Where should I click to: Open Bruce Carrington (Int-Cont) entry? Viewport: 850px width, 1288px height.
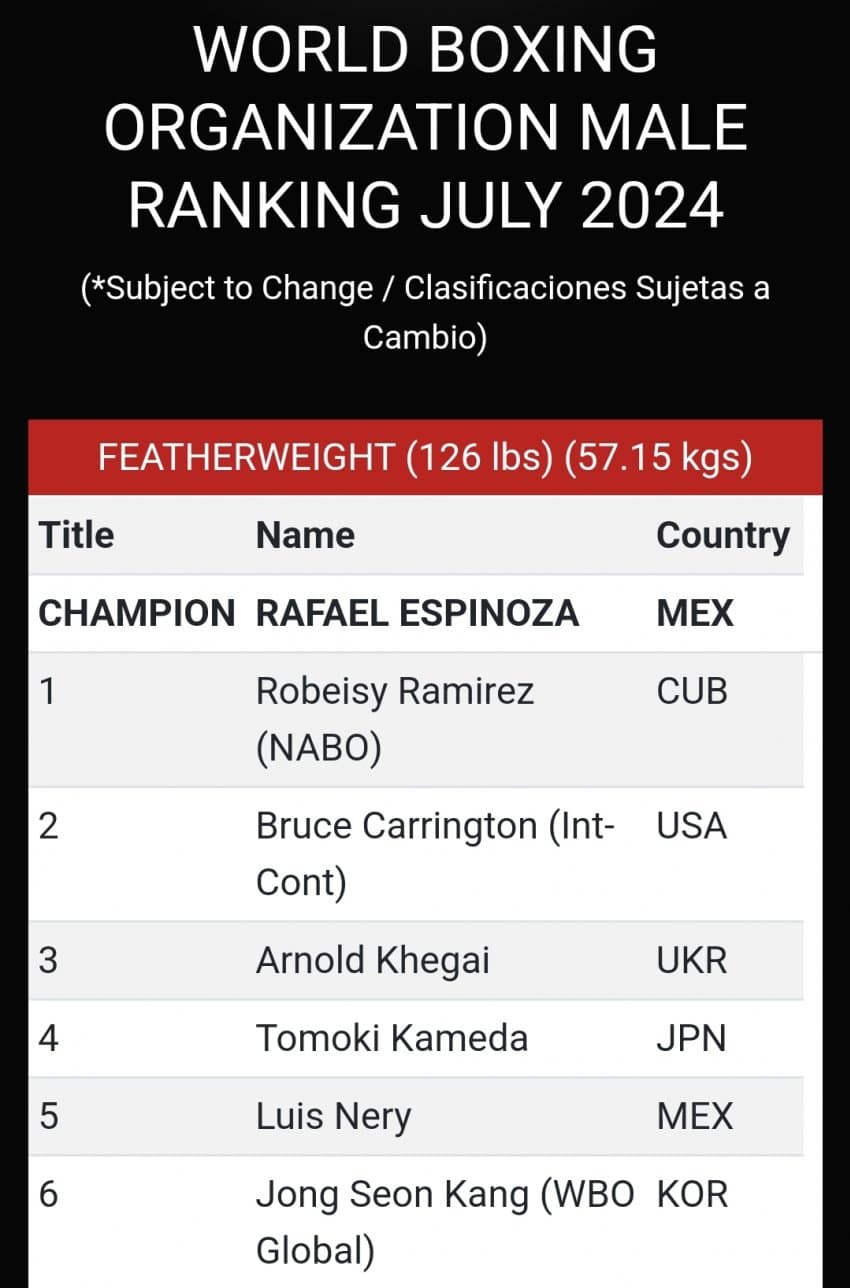pos(436,853)
